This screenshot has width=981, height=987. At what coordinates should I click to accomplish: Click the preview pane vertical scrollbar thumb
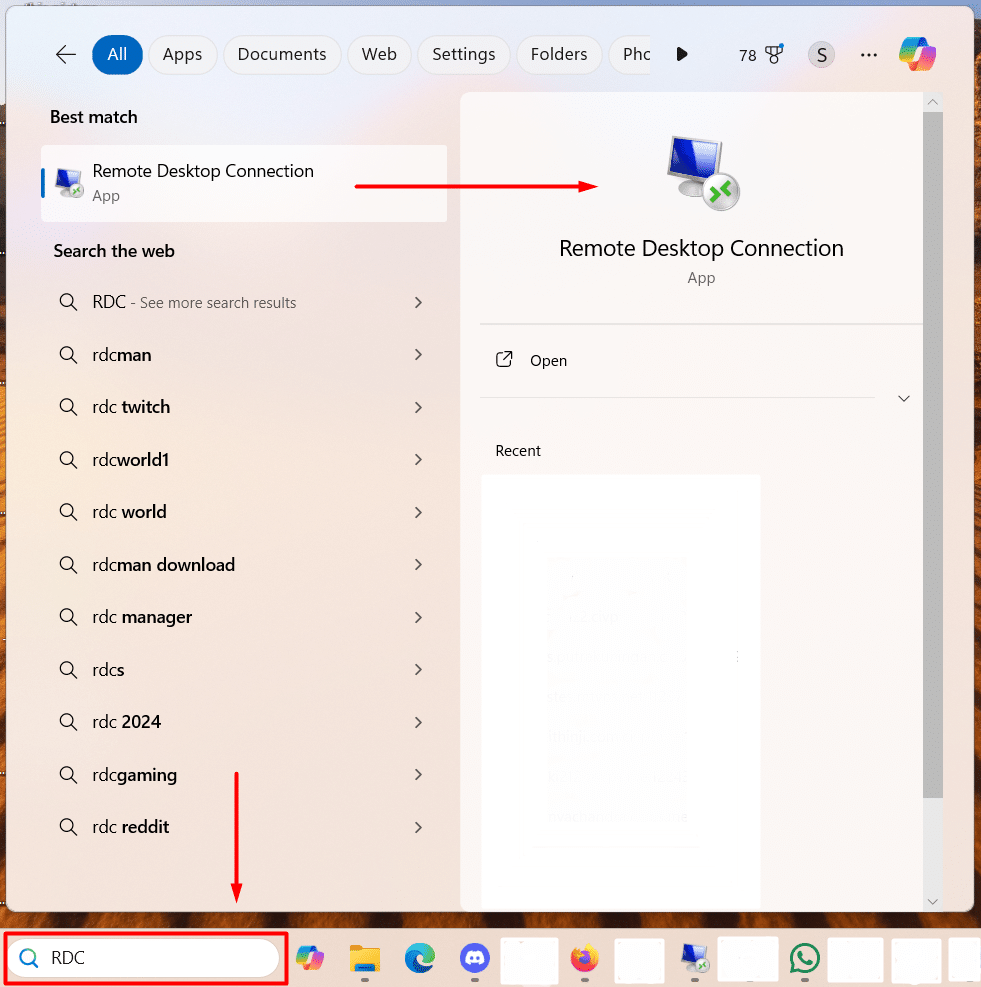click(x=933, y=455)
